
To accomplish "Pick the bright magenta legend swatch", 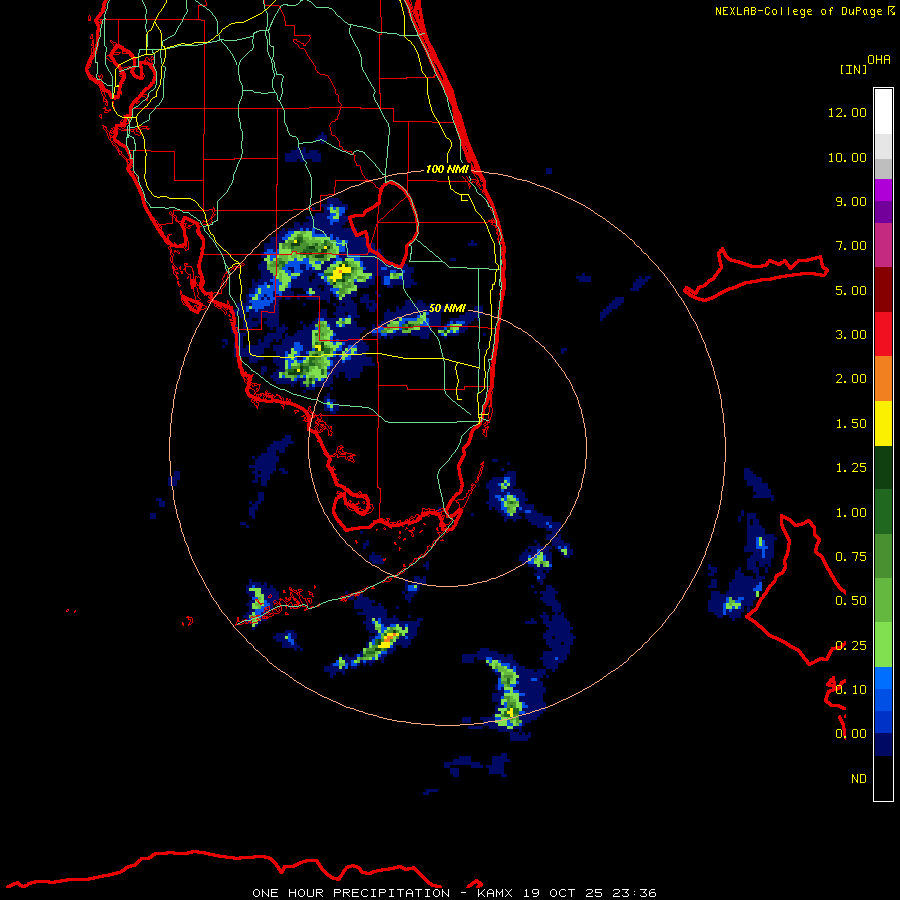I will click(x=883, y=190).
